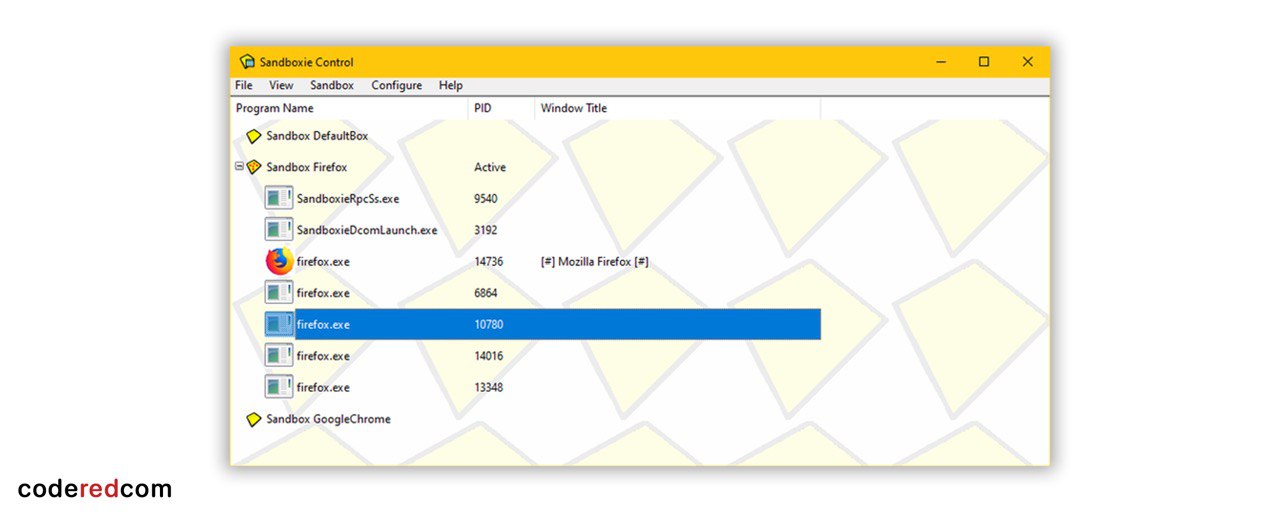
Task: Maximize the Sandboxie Control window
Action: (x=984, y=62)
